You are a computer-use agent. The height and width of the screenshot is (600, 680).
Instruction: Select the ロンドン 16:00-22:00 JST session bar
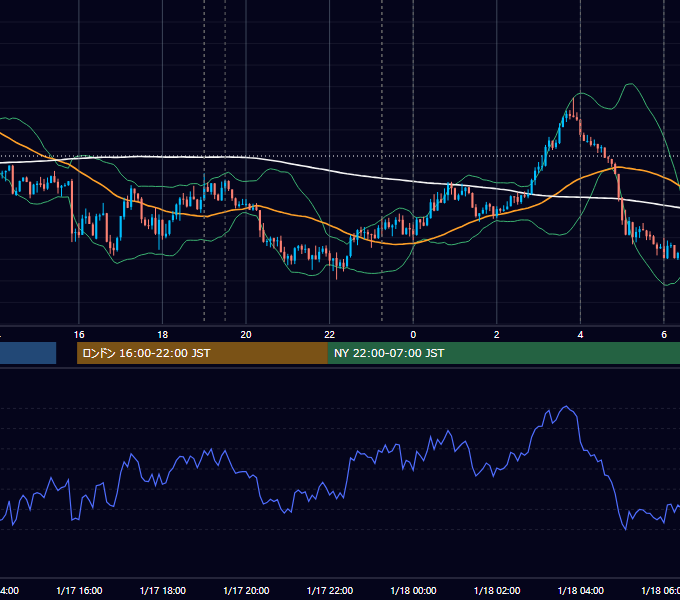[x=202, y=353]
